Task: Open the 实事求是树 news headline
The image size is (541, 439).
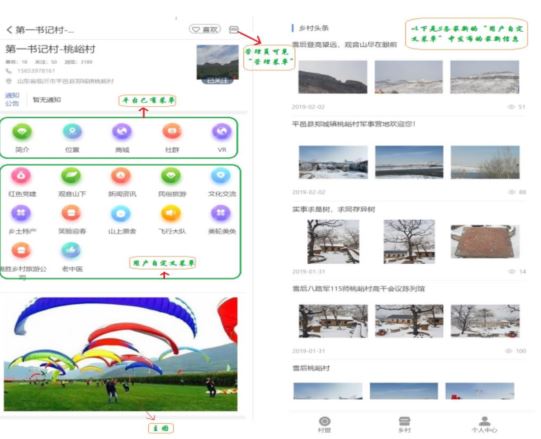Action: (x=334, y=209)
